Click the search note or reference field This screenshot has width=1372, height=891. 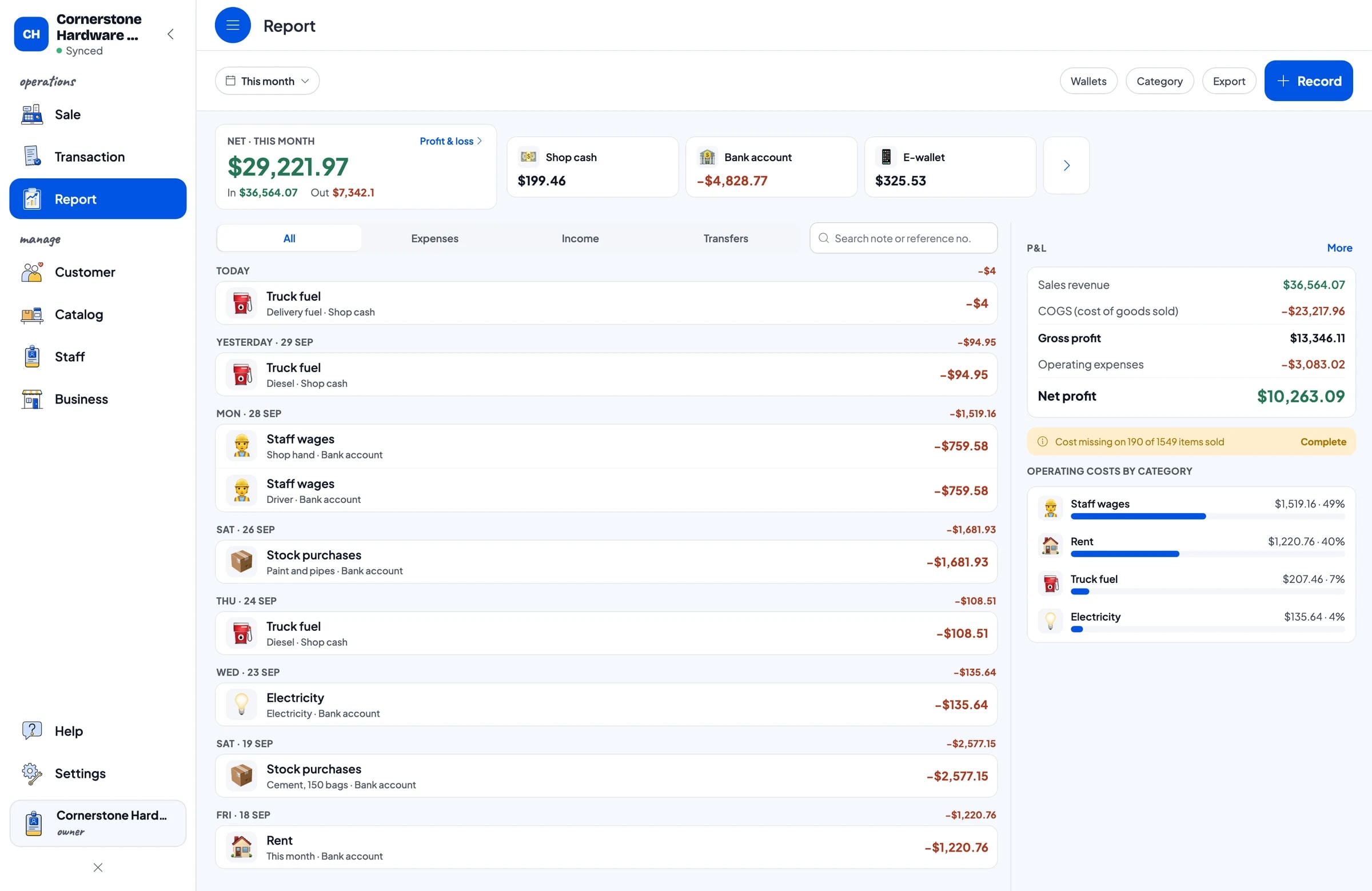click(903, 238)
